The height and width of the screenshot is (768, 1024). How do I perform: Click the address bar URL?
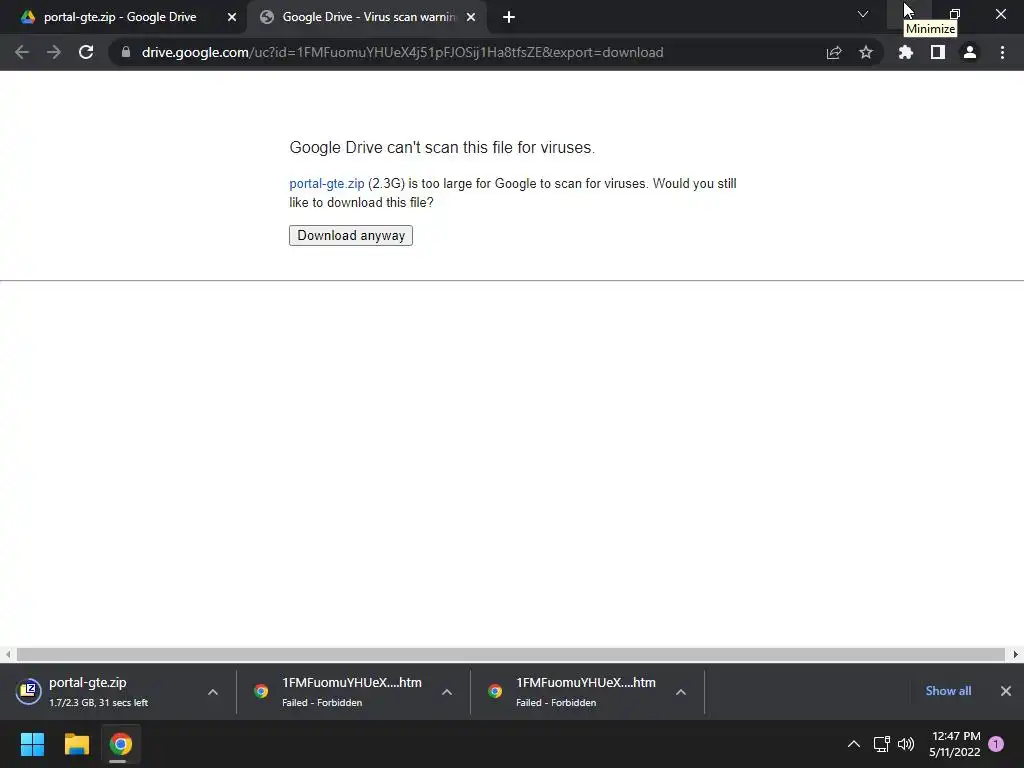(402, 52)
